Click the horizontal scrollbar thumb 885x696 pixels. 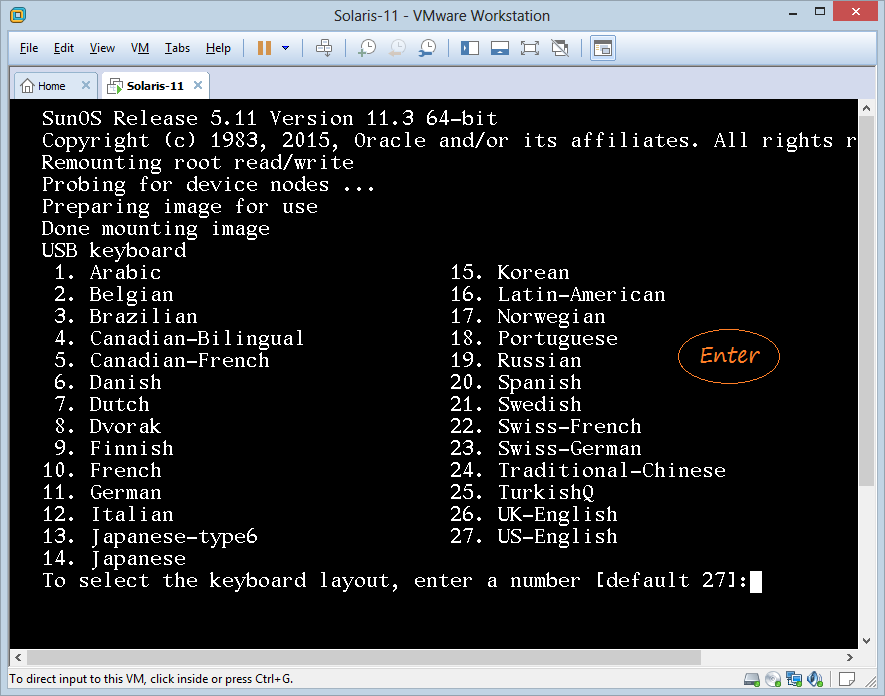pos(364,658)
